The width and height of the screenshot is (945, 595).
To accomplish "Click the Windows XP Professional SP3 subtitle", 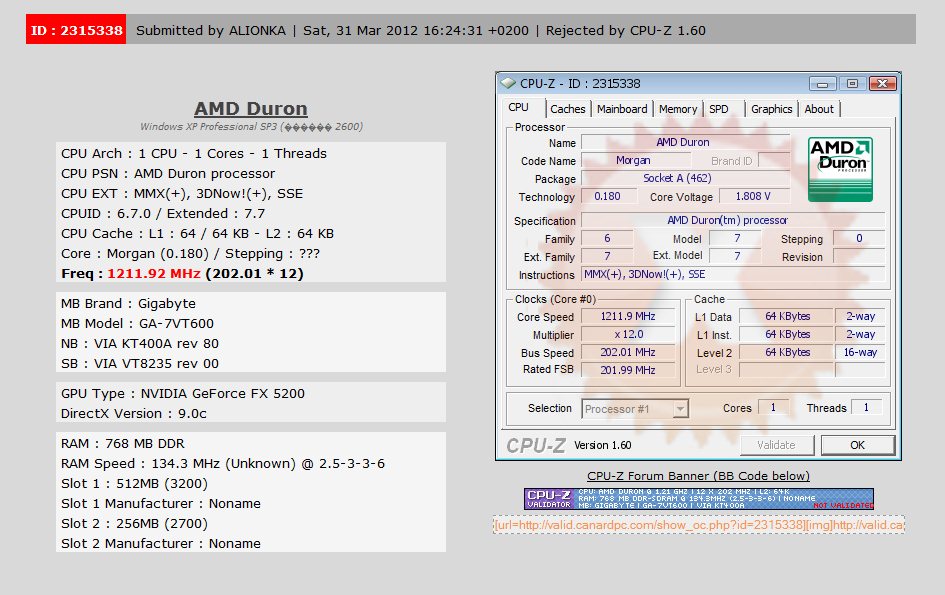I will (x=251, y=127).
